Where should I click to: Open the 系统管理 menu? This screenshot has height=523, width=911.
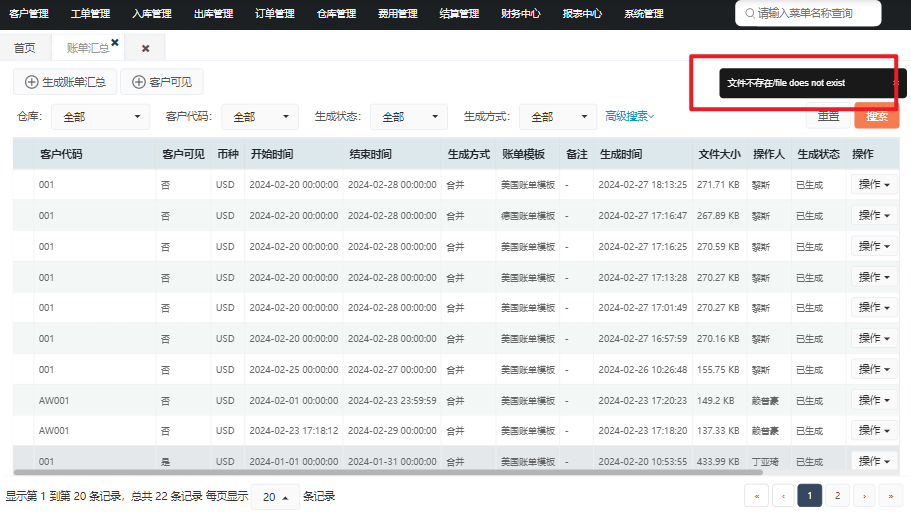[644, 13]
